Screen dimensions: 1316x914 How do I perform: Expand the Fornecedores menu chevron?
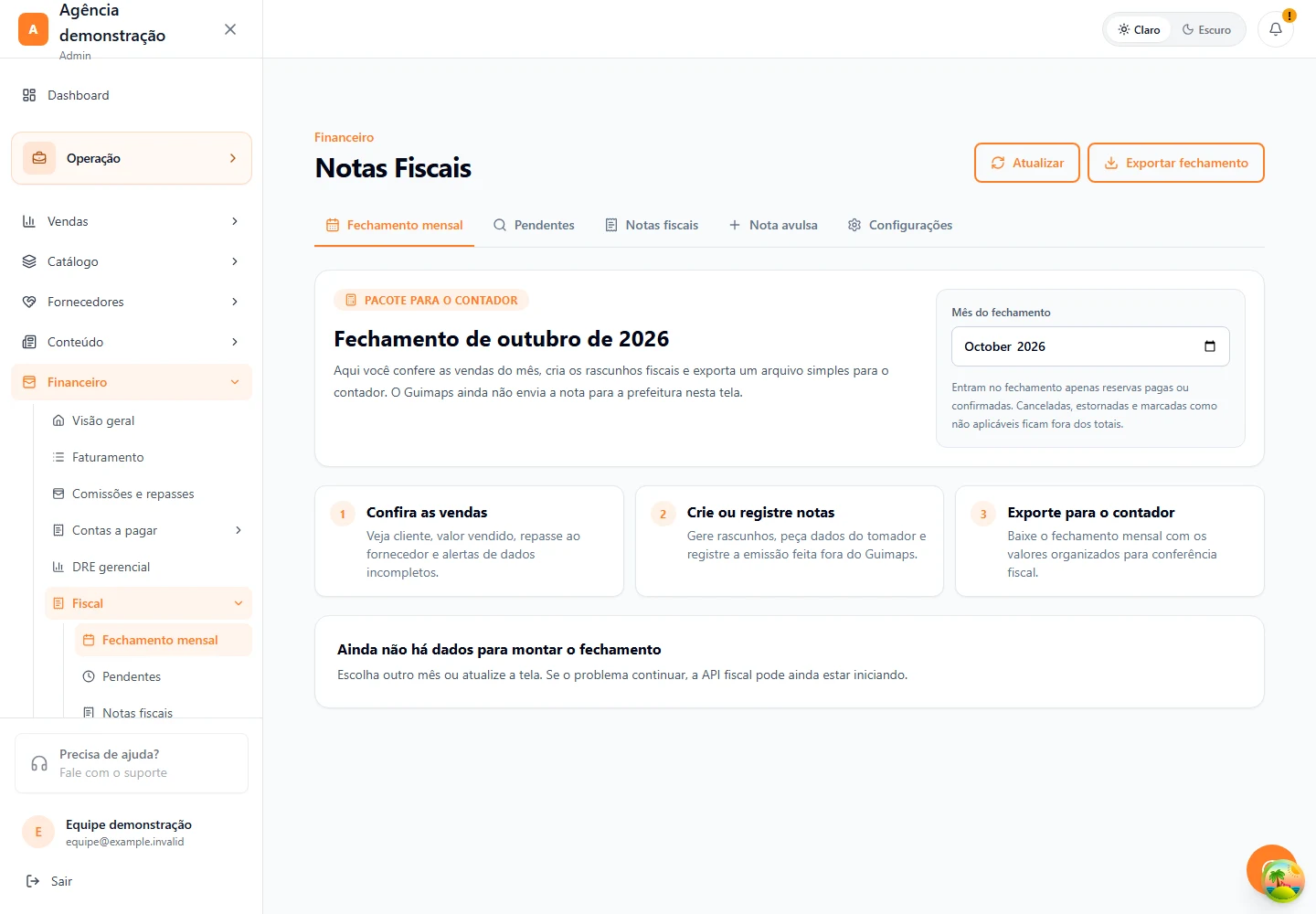(x=235, y=302)
